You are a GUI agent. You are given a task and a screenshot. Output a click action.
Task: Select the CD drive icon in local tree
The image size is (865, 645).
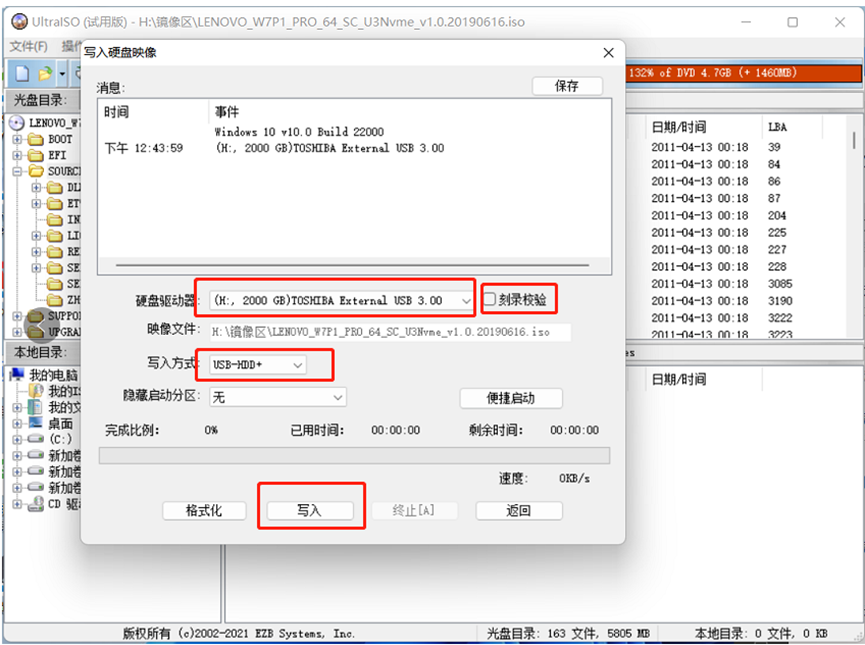pos(36,503)
